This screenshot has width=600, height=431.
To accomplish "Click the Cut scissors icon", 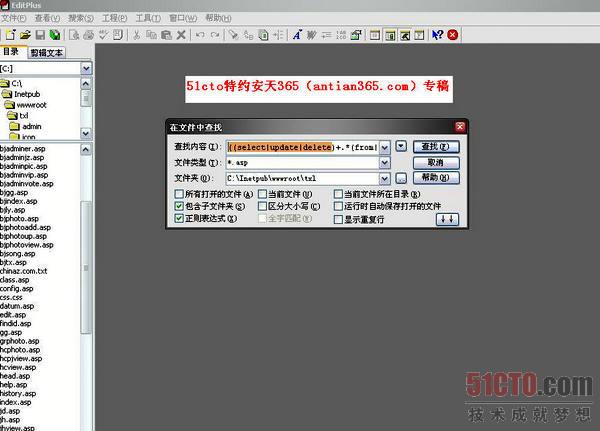I will (136, 35).
